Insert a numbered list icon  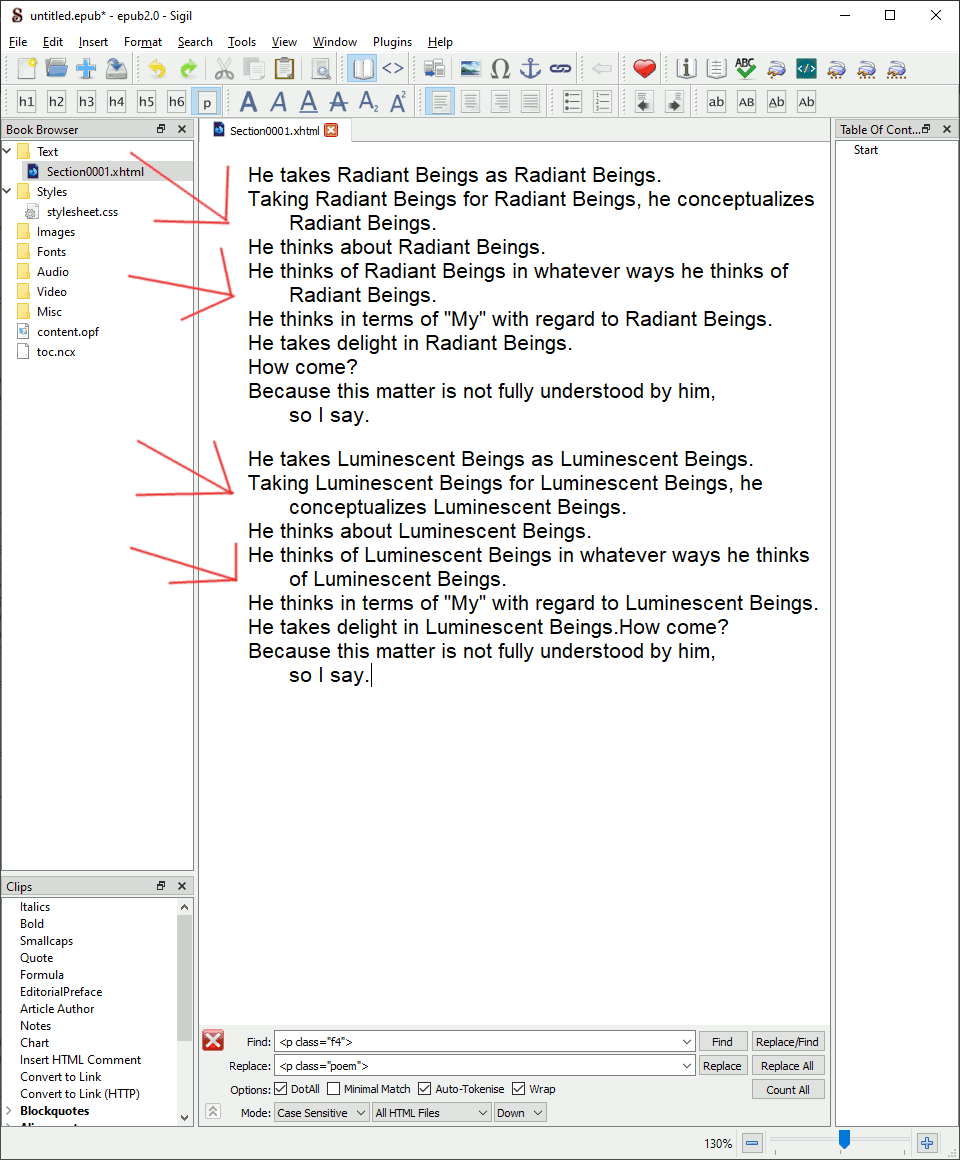click(603, 101)
